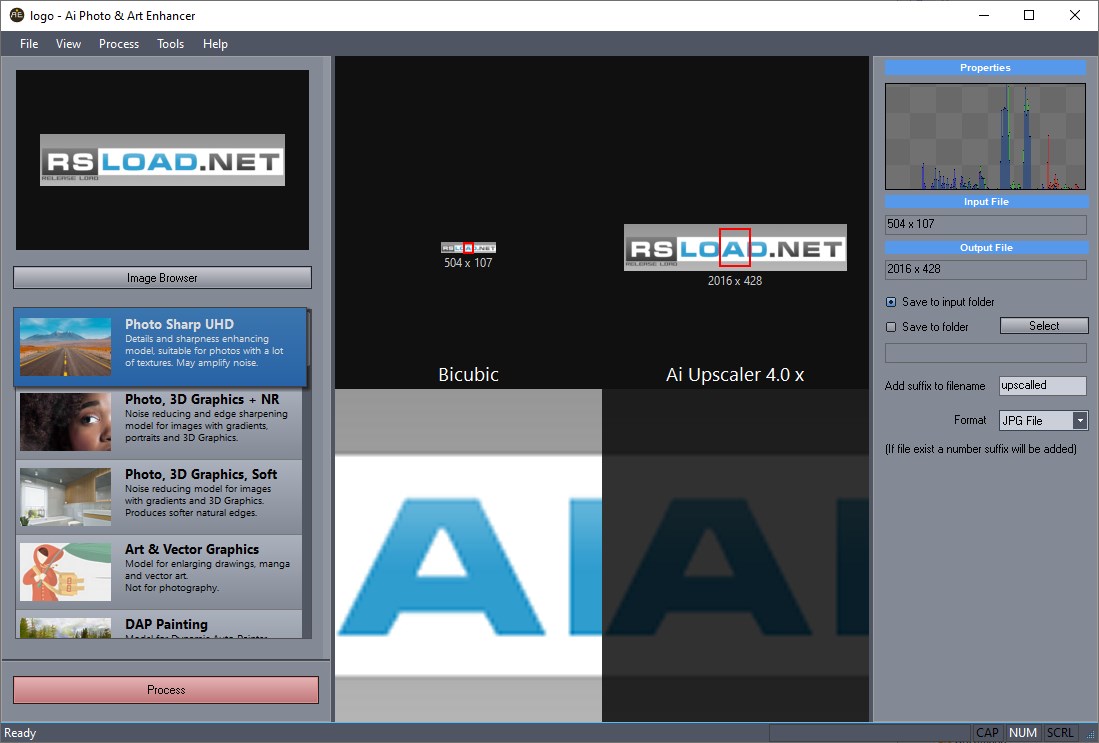Click the Art & Vector Graphics description text
Image resolution: width=1099 pixels, height=743 pixels.
tap(207, 575)
